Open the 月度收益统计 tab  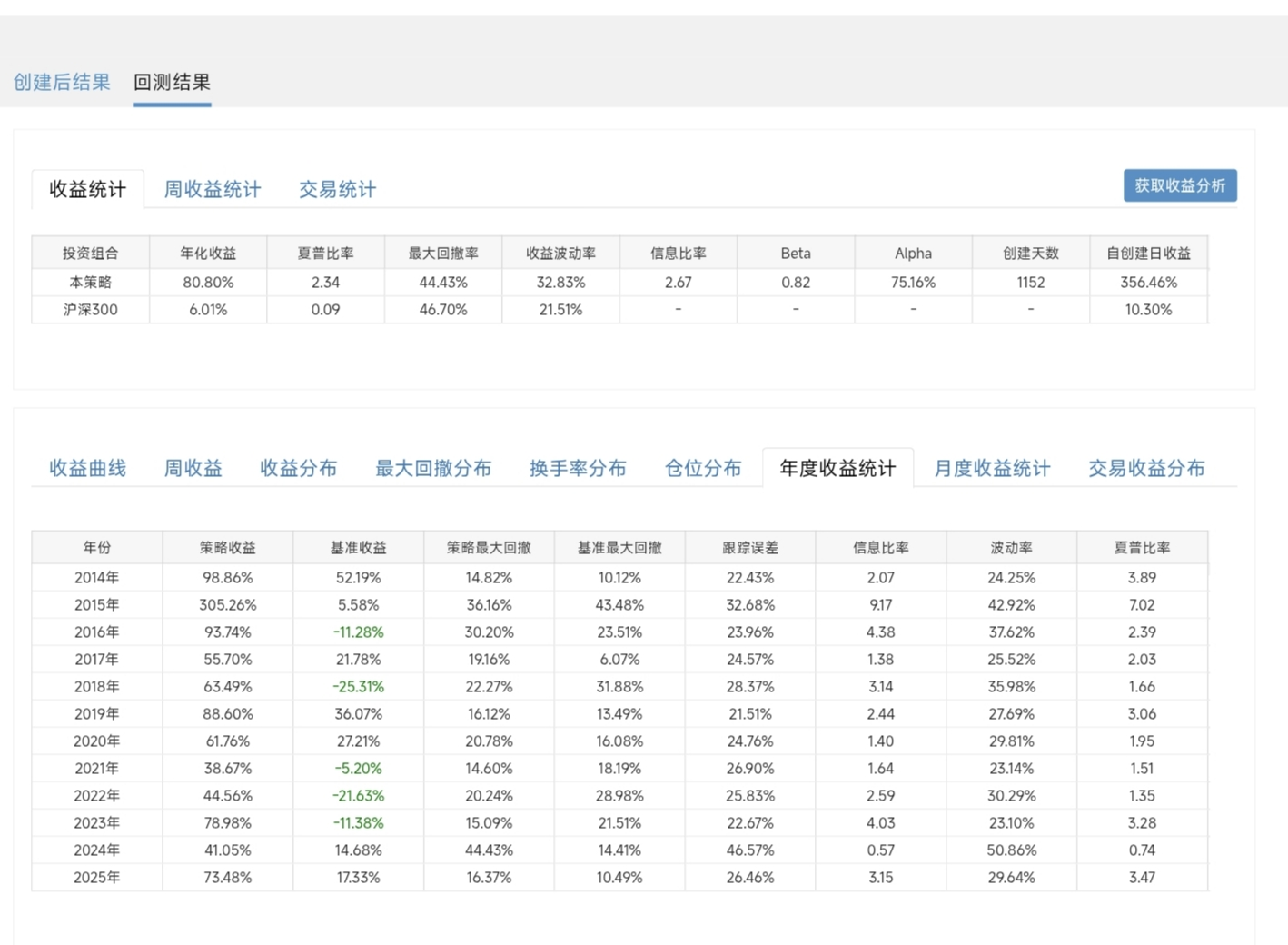click(992, 468)
